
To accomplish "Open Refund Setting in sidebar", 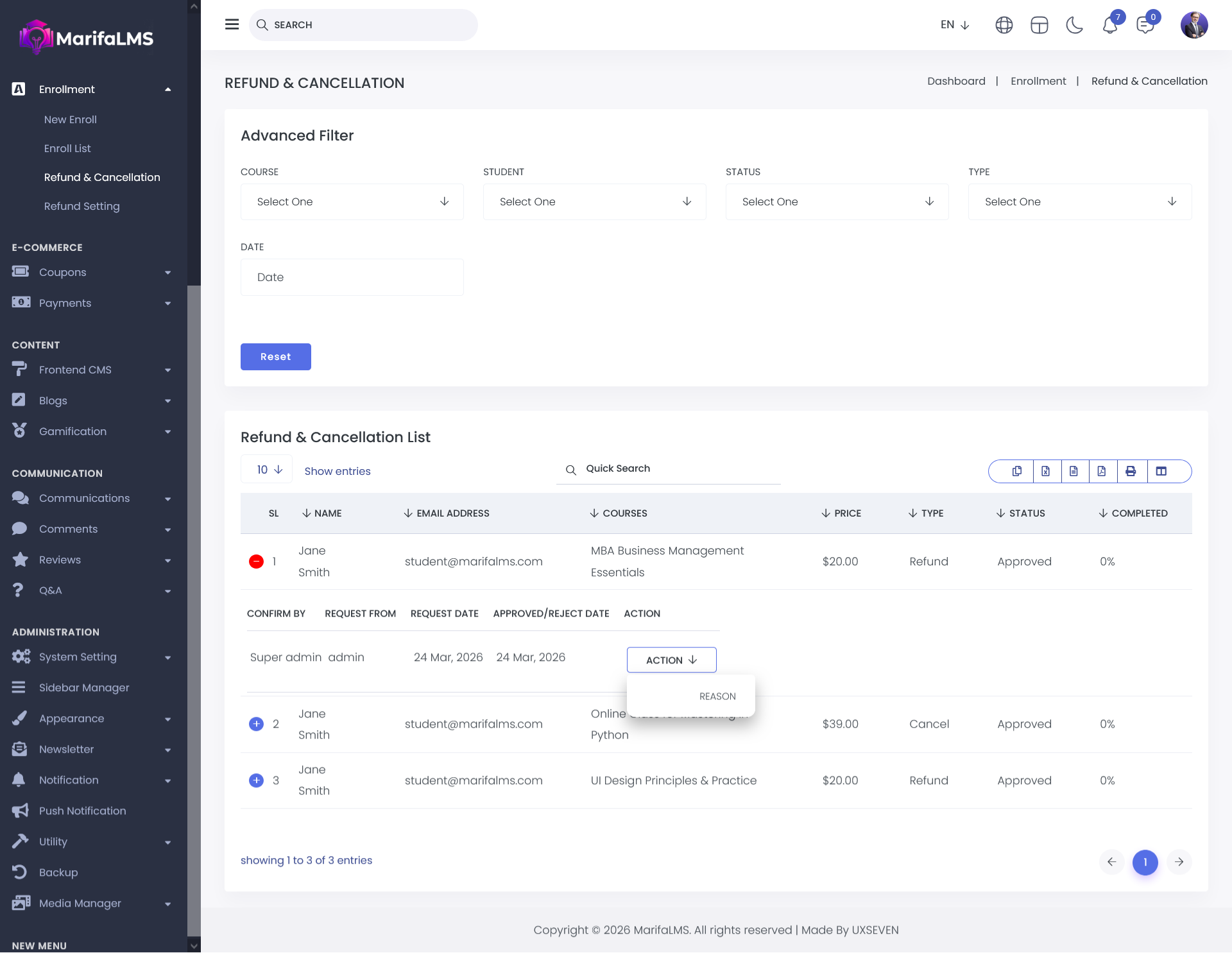I will pos(81,206).
